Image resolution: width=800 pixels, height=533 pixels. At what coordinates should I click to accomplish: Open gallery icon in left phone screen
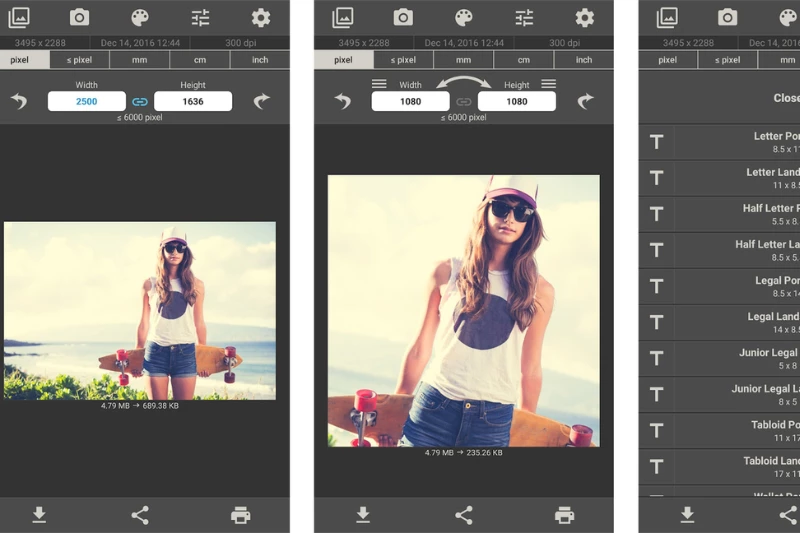[x=19, y=18]
